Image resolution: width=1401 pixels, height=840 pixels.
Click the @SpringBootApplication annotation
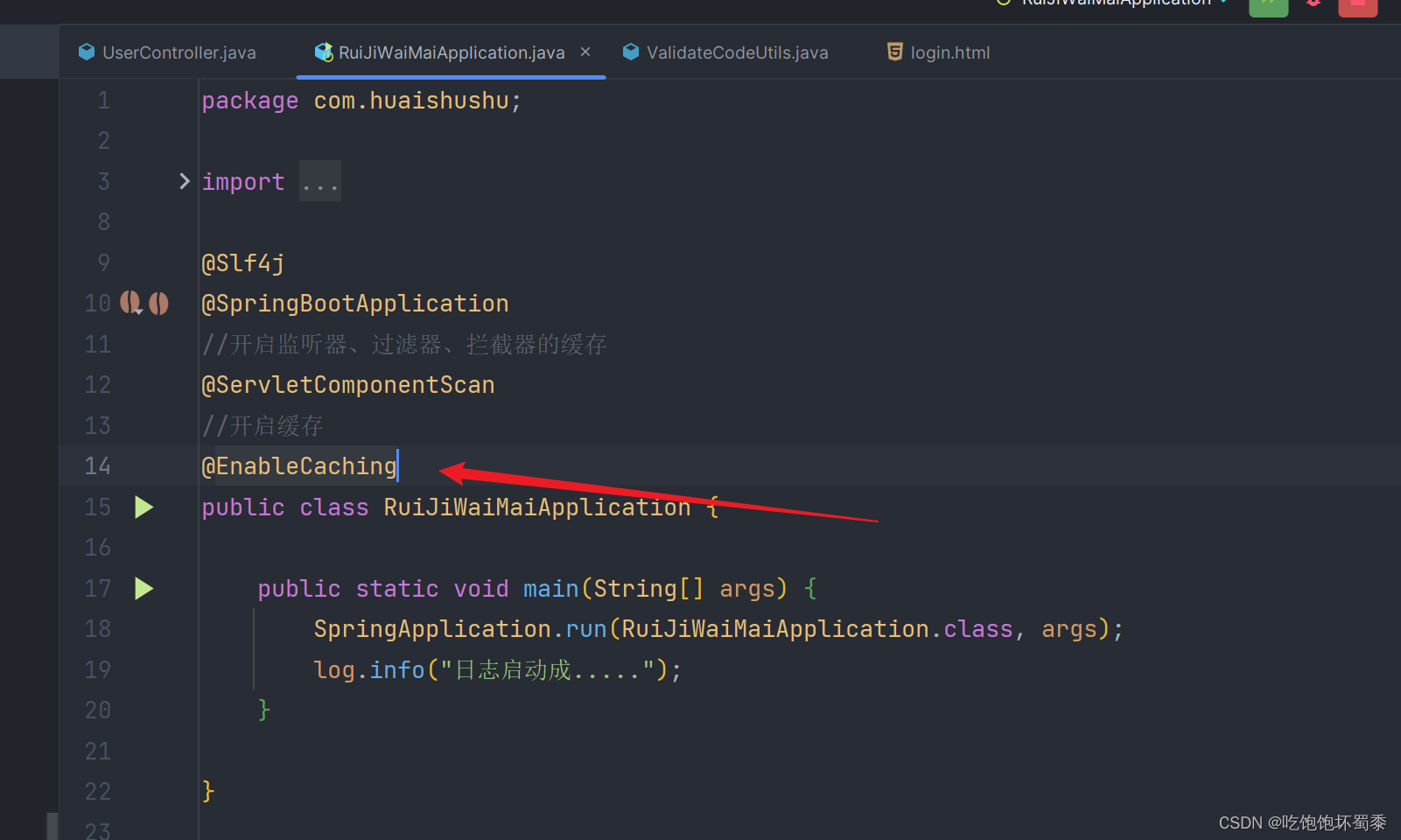click(355, 304)
